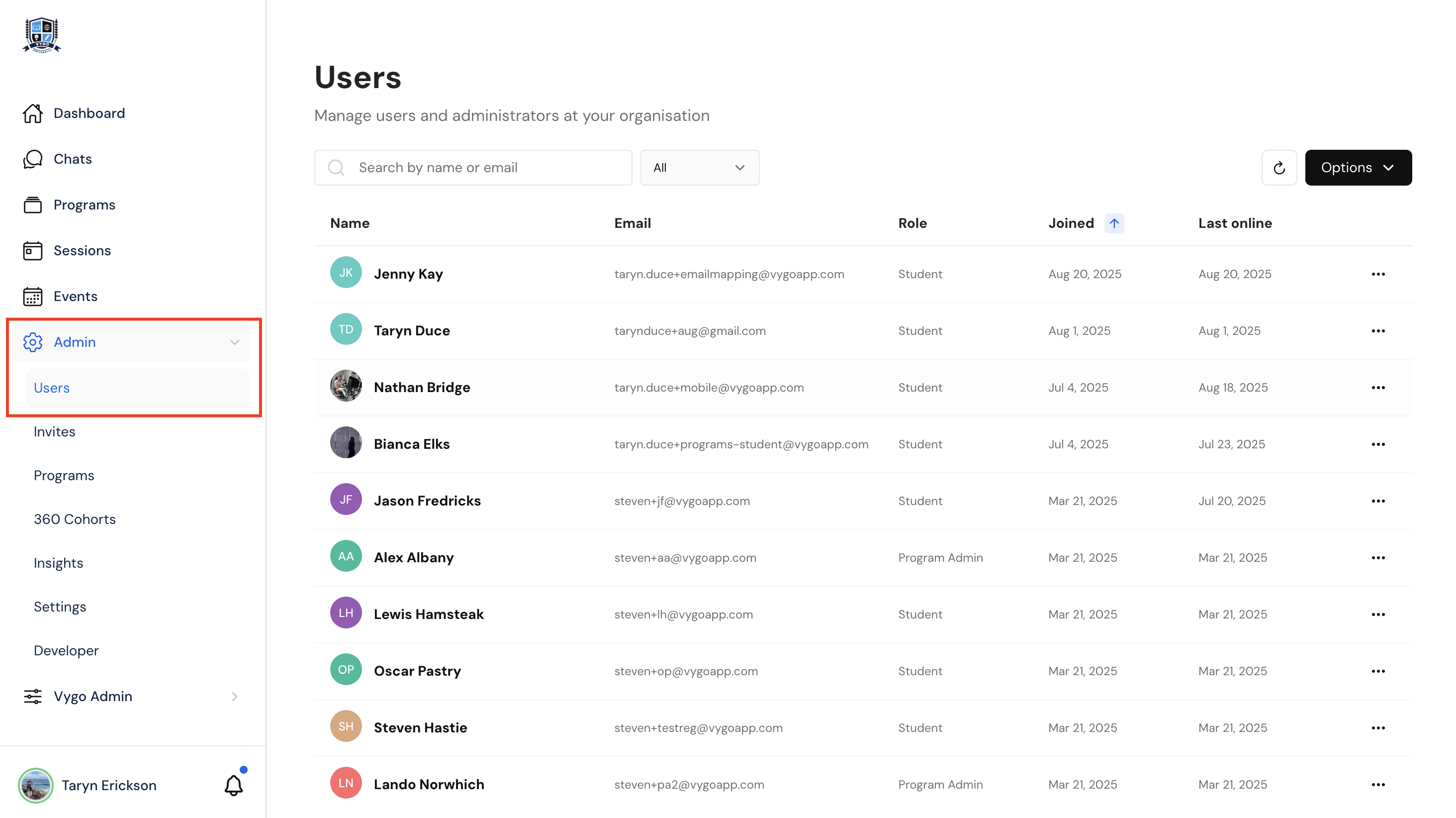Click Taryn Erickson profile at bottom
Screen dimensions: 1456x818
click(x=108, y=785)
